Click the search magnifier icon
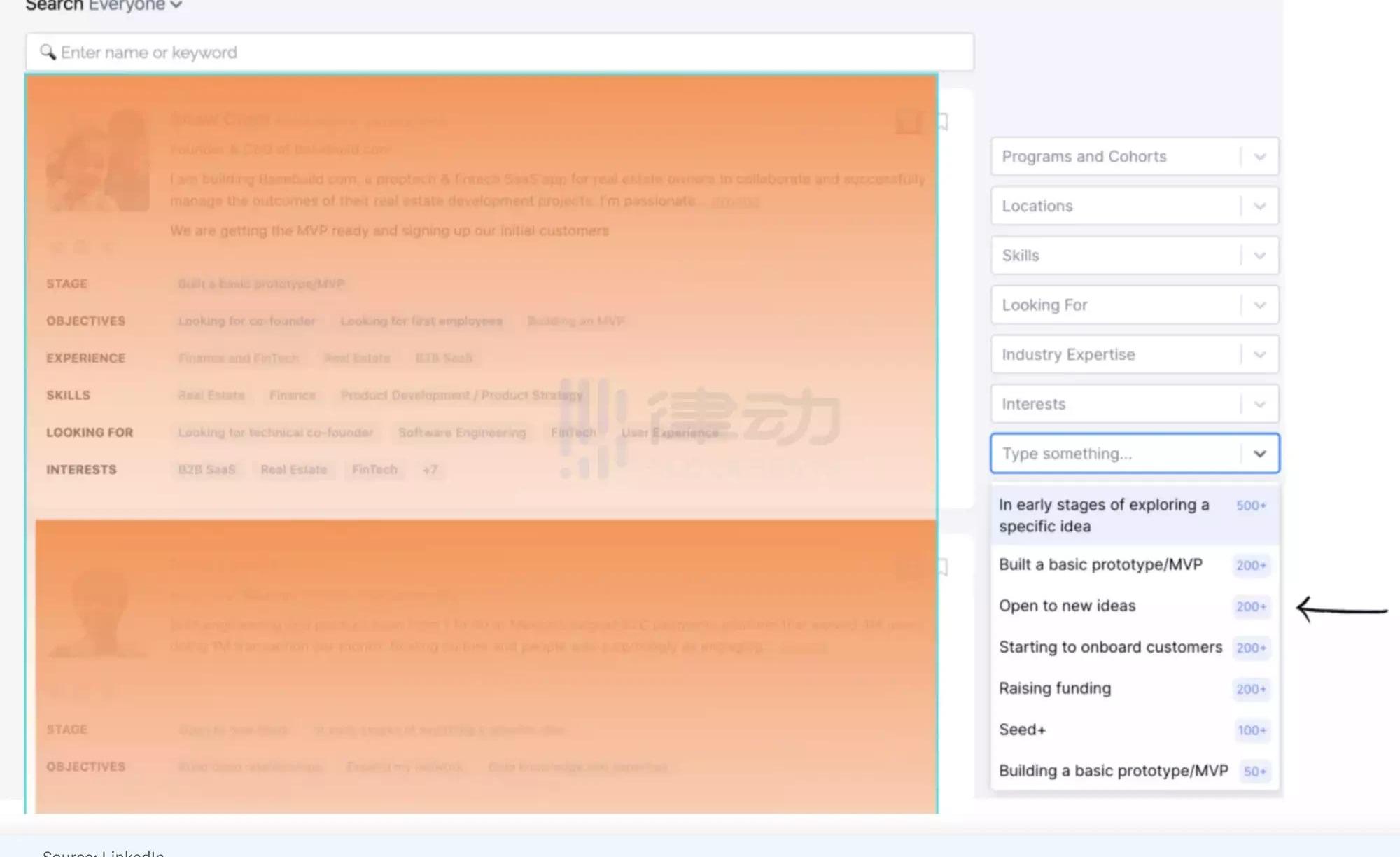Viewport: 1400px width, 857px height. (48, 53)
